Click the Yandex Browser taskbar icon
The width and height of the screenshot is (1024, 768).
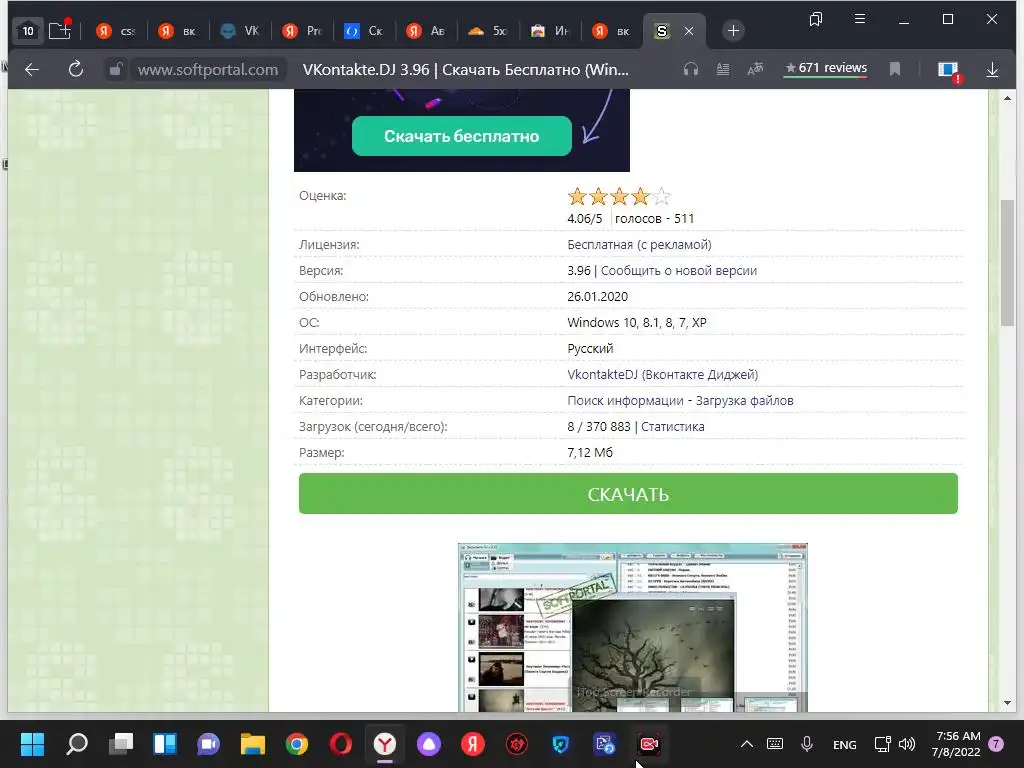coord(385,744)
